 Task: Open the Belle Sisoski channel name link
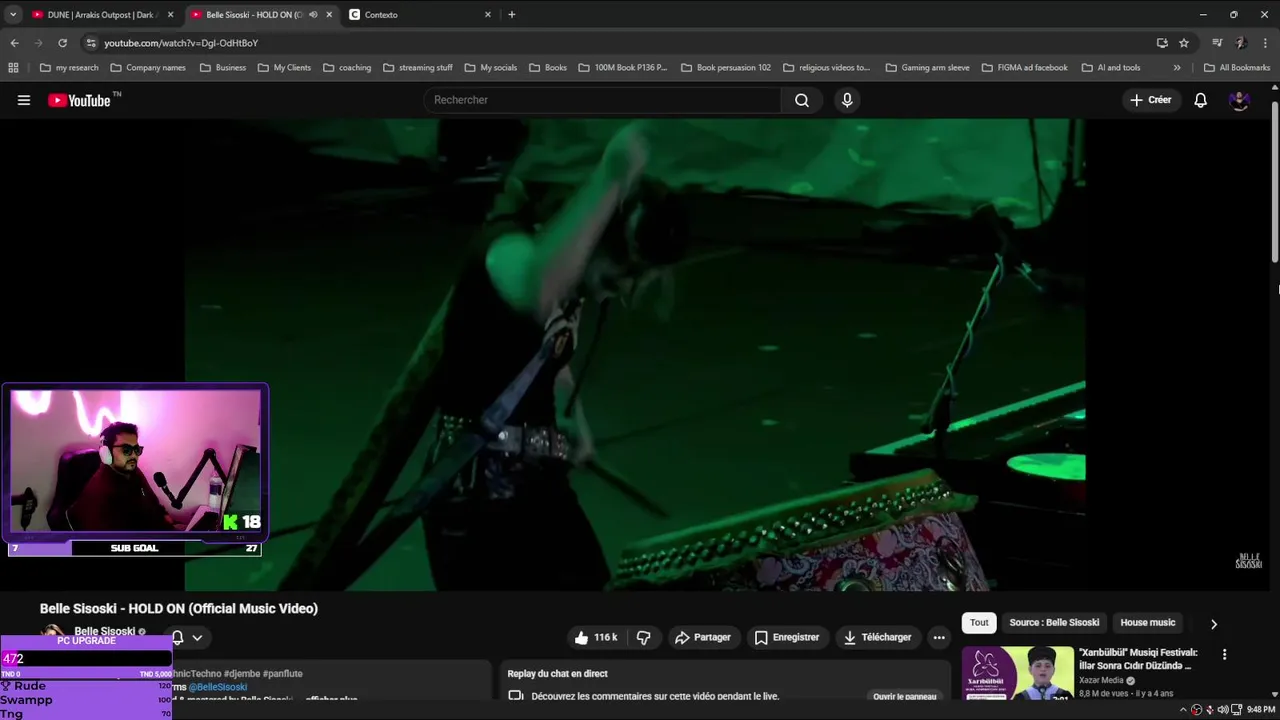(104, 631)
